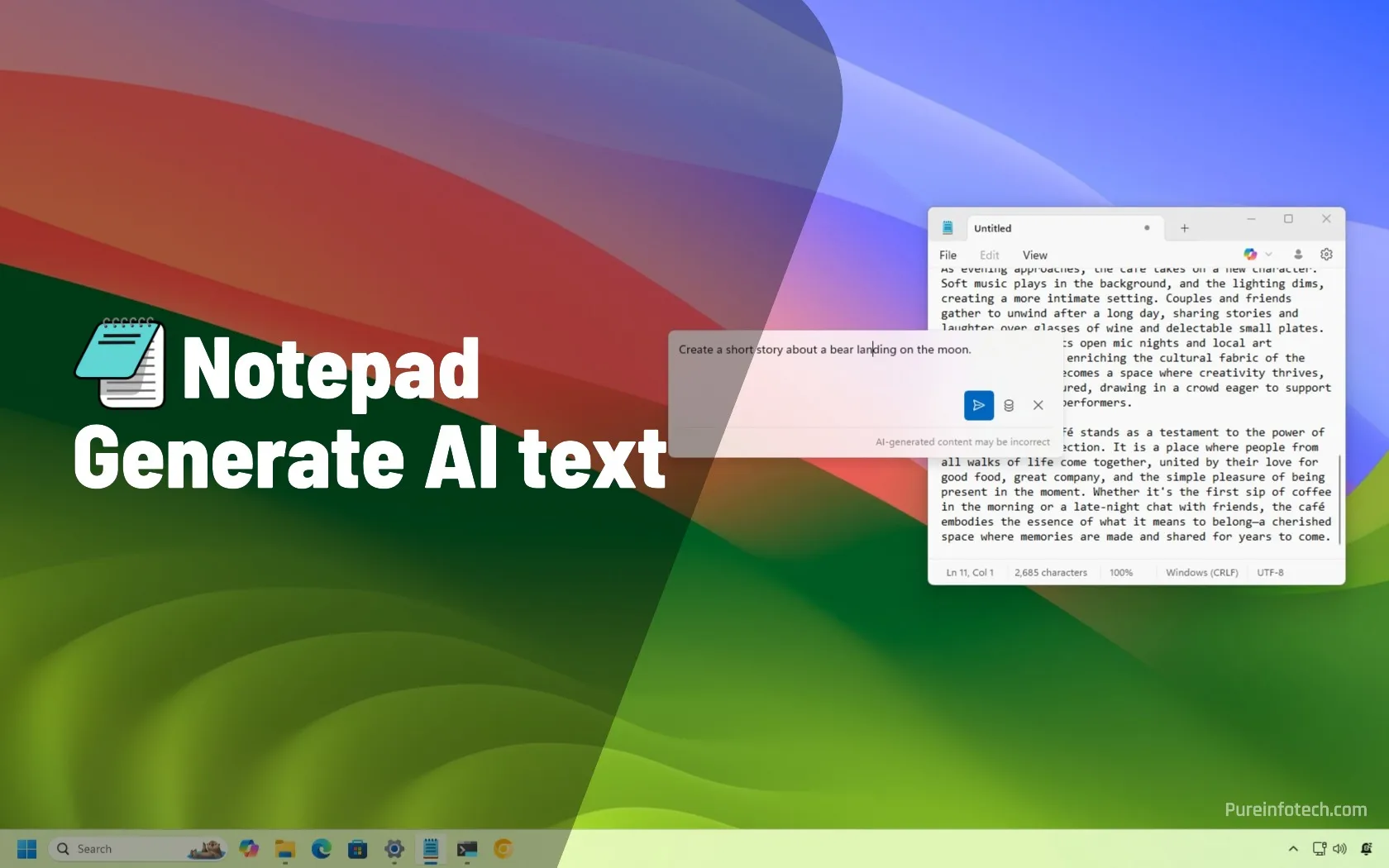This screenshot has height=868, width=1389.
Task: Click the Notepad app icon in title bar
Action: click(948, 228)
